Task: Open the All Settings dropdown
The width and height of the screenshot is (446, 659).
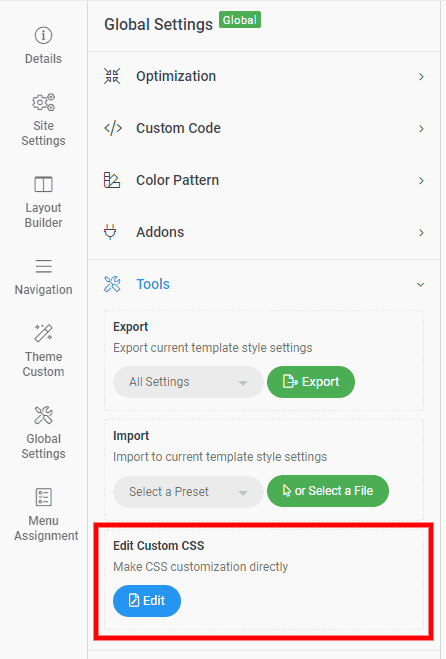Action: click(188, 382)
